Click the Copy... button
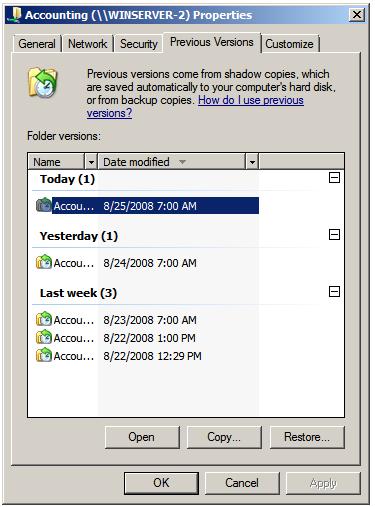The image size is (375, 507). coord(224,437)
